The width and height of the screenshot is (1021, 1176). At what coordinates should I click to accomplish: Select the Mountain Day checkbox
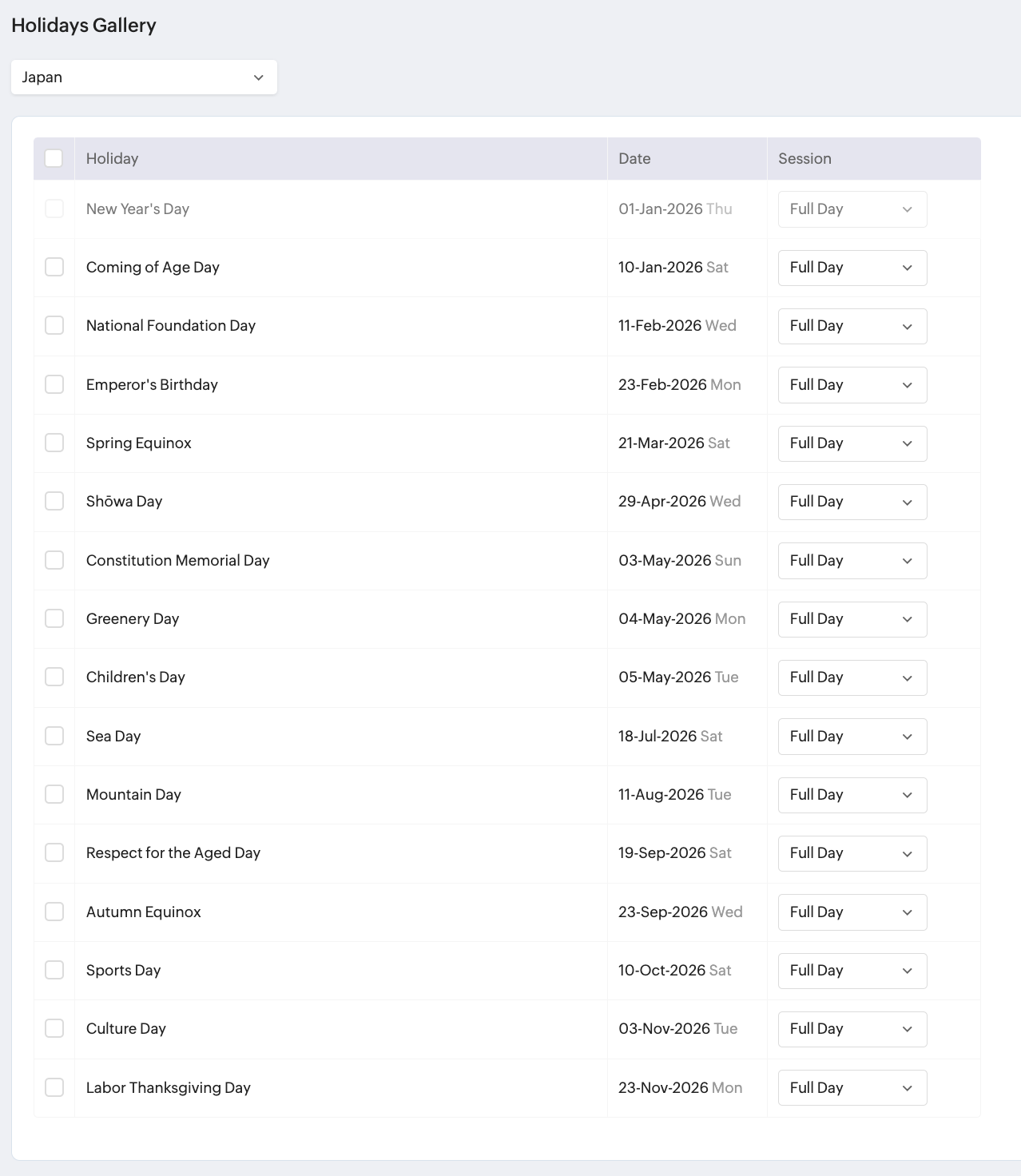(54, 794)
